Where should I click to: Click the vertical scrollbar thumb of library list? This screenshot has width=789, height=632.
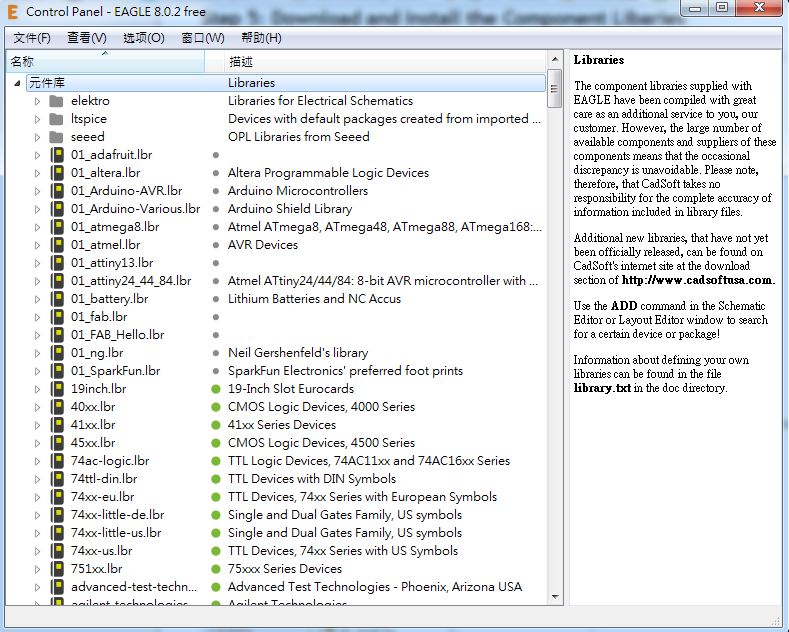pyautogui.click(x=555, y=89)
